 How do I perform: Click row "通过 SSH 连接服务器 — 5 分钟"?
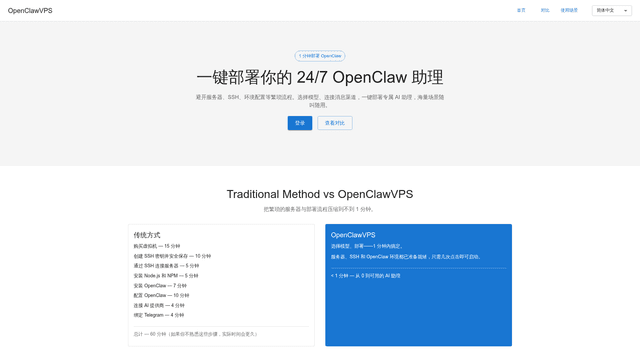[x=166, y=266]
